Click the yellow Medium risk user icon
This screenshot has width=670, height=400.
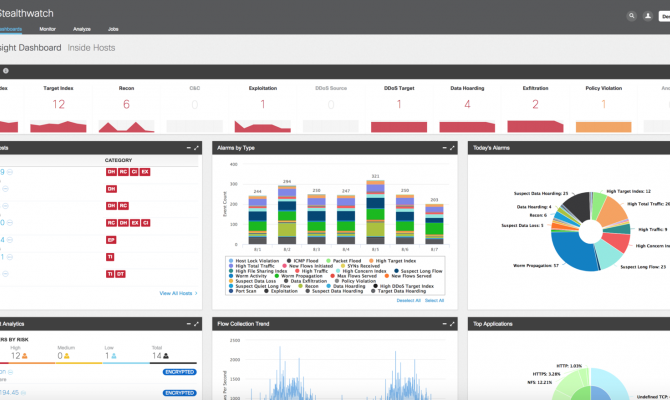(x=66, y=356)
